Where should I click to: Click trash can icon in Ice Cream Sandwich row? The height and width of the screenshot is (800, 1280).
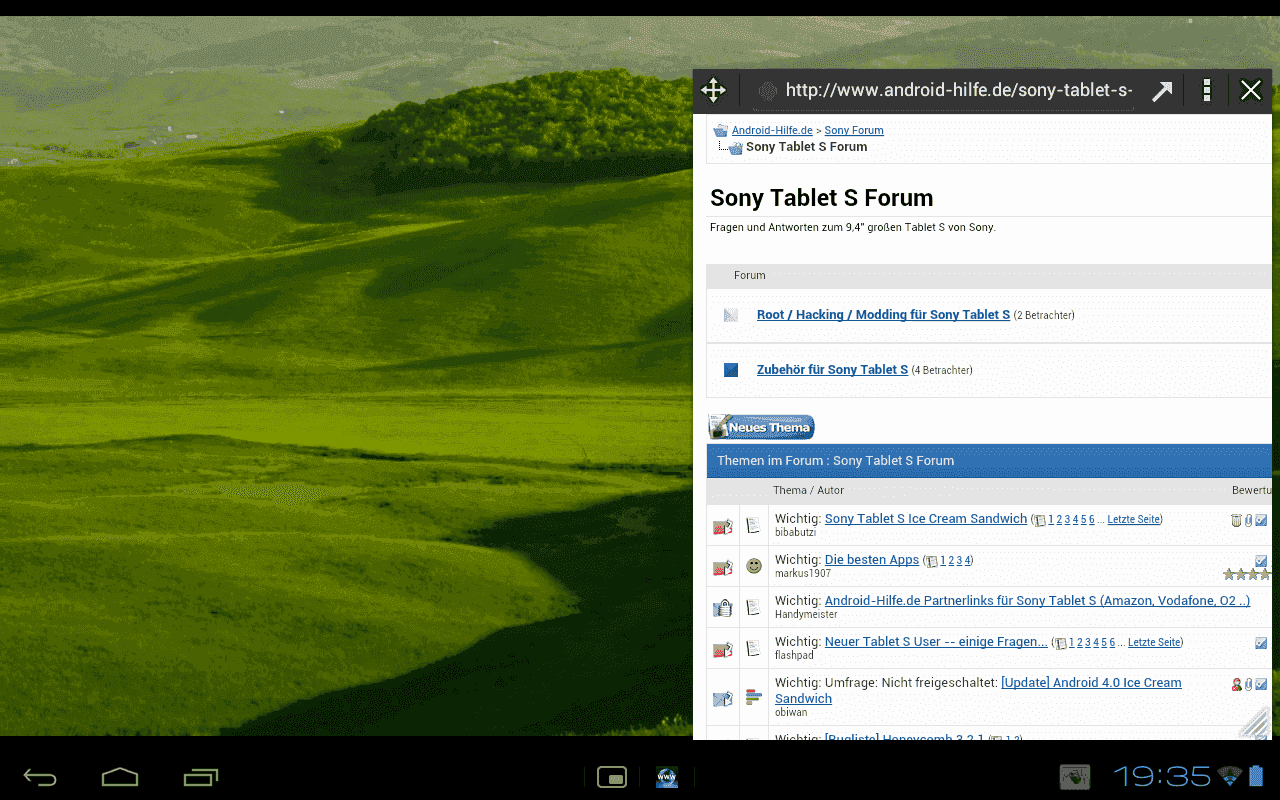click(1236, 520)
